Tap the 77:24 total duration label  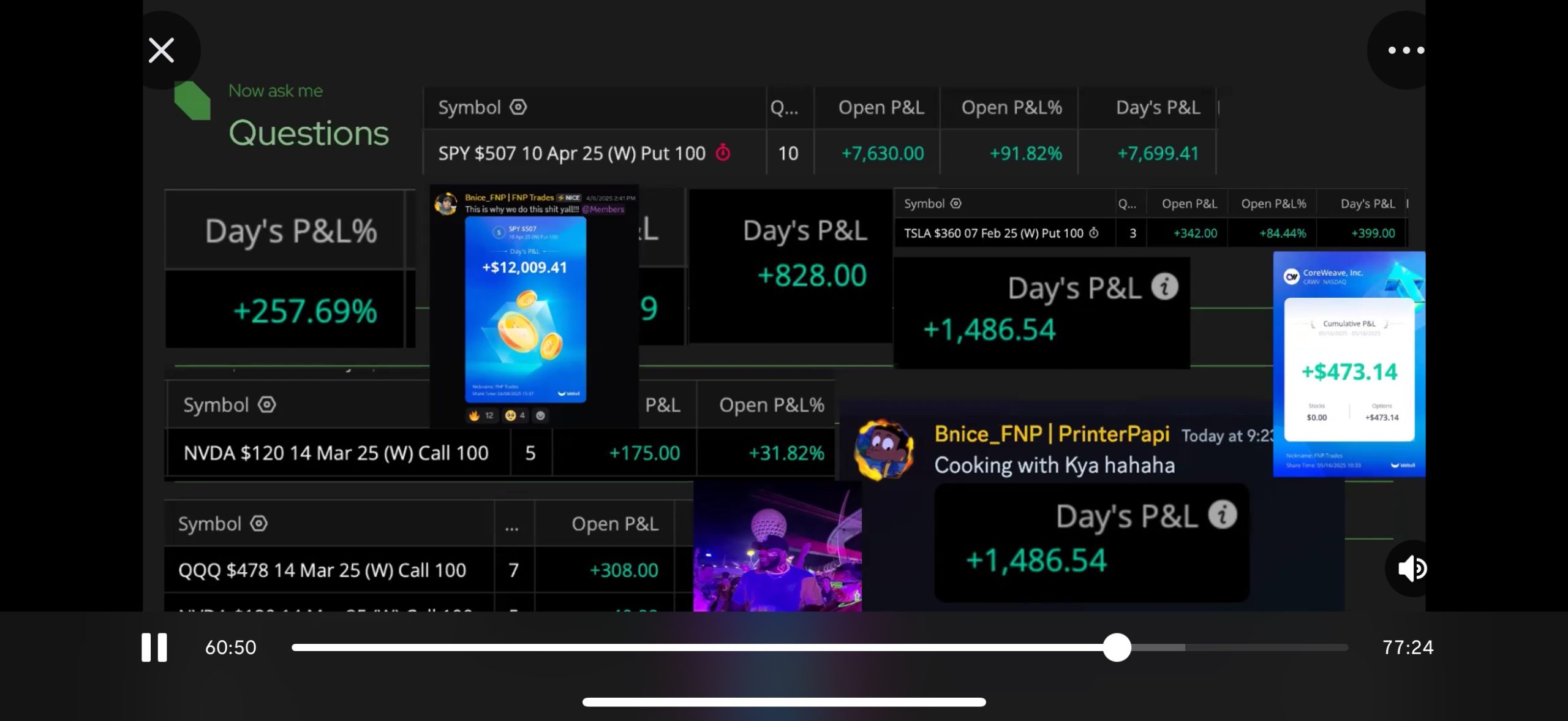point(1408,647)
